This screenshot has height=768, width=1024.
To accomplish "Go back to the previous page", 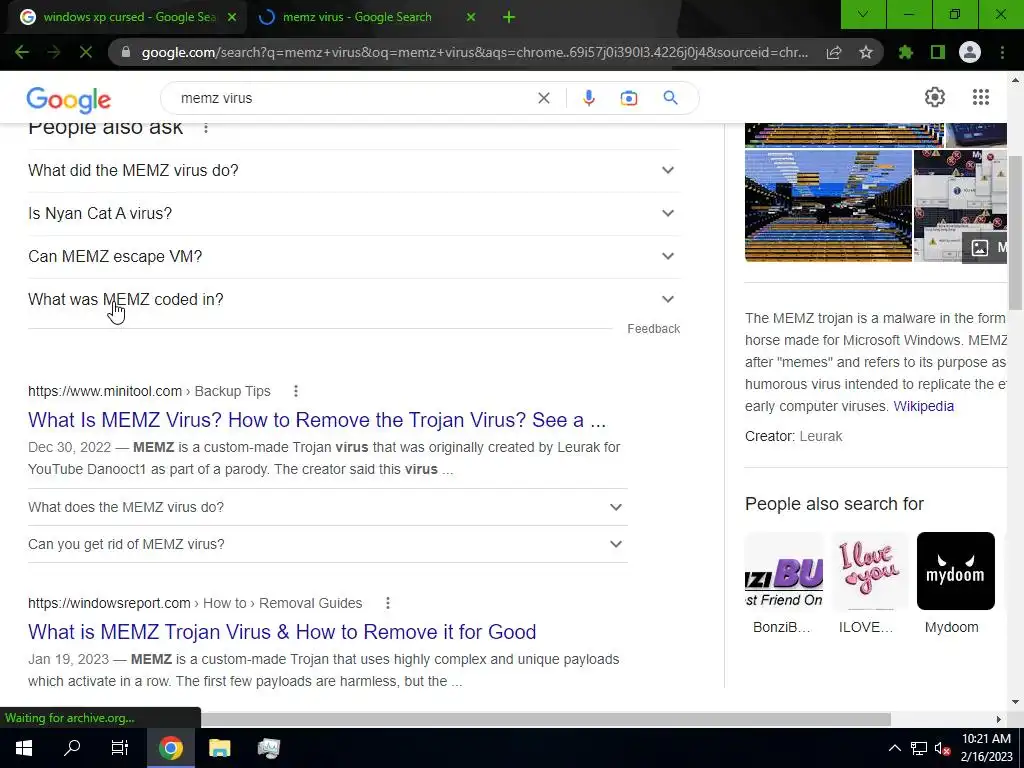I will [x=22, y=52].
